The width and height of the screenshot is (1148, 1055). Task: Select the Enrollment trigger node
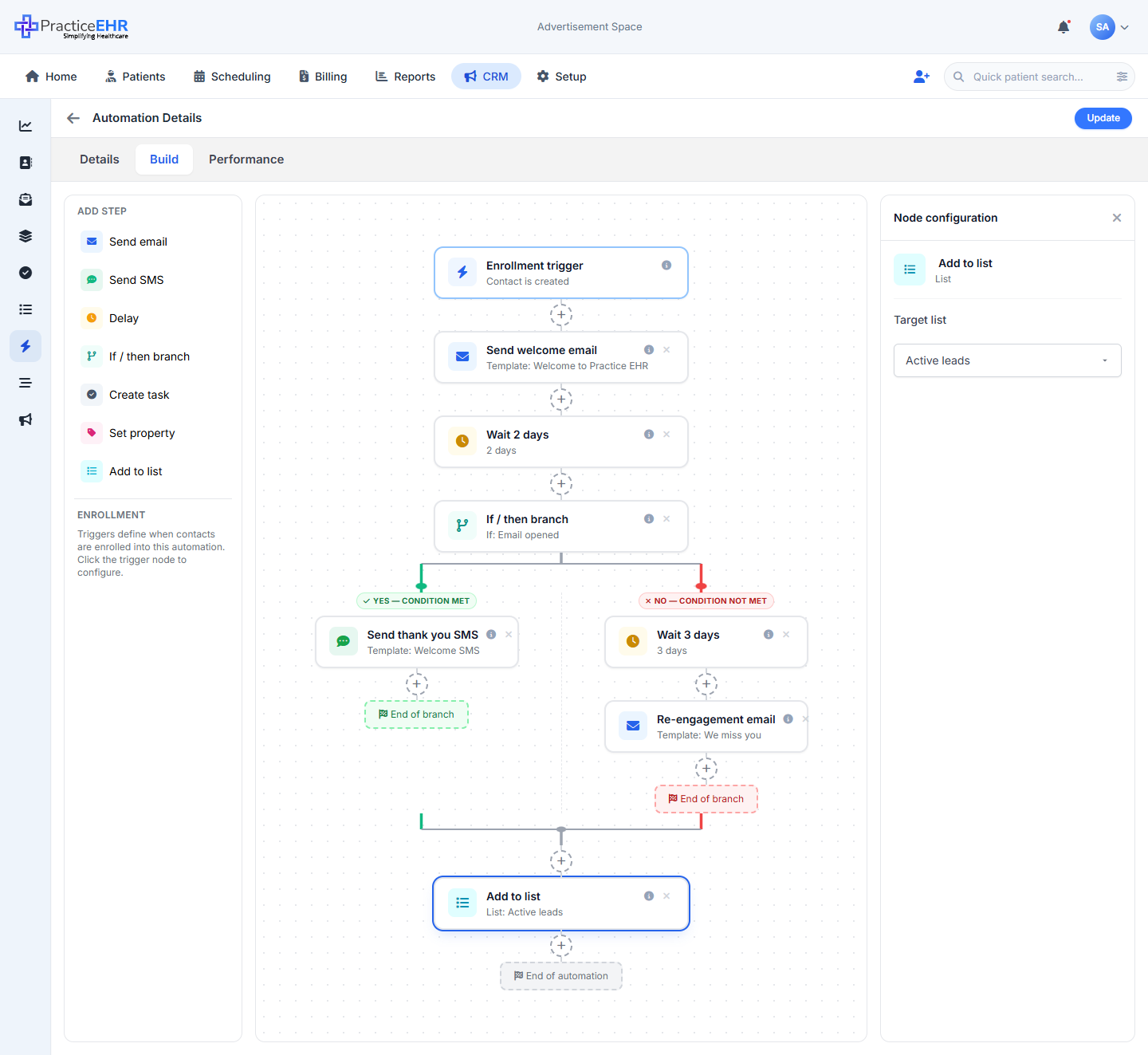point(561,273)
